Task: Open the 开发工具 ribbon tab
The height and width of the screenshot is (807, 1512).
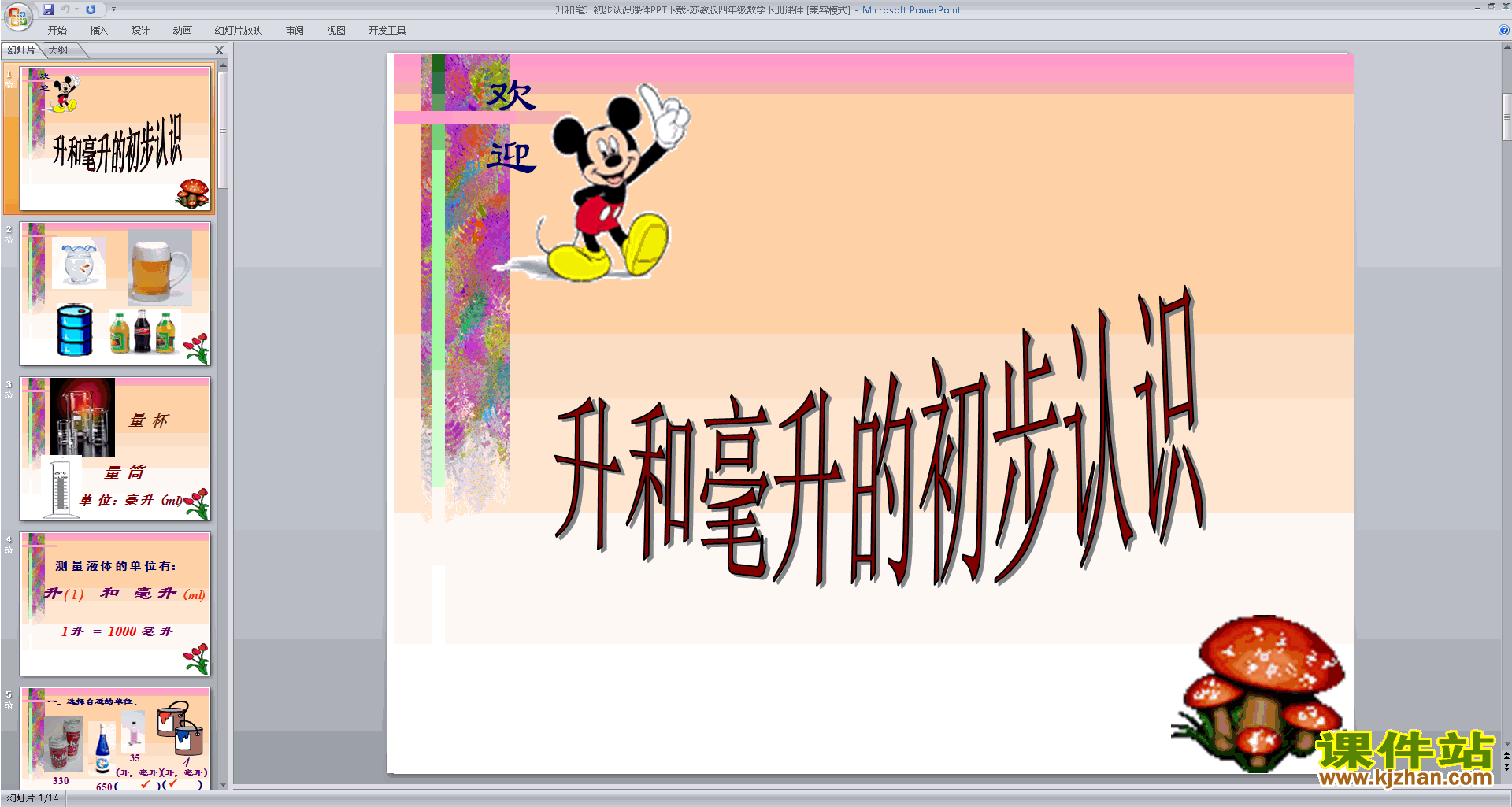Action: click(x=387, y=31)
